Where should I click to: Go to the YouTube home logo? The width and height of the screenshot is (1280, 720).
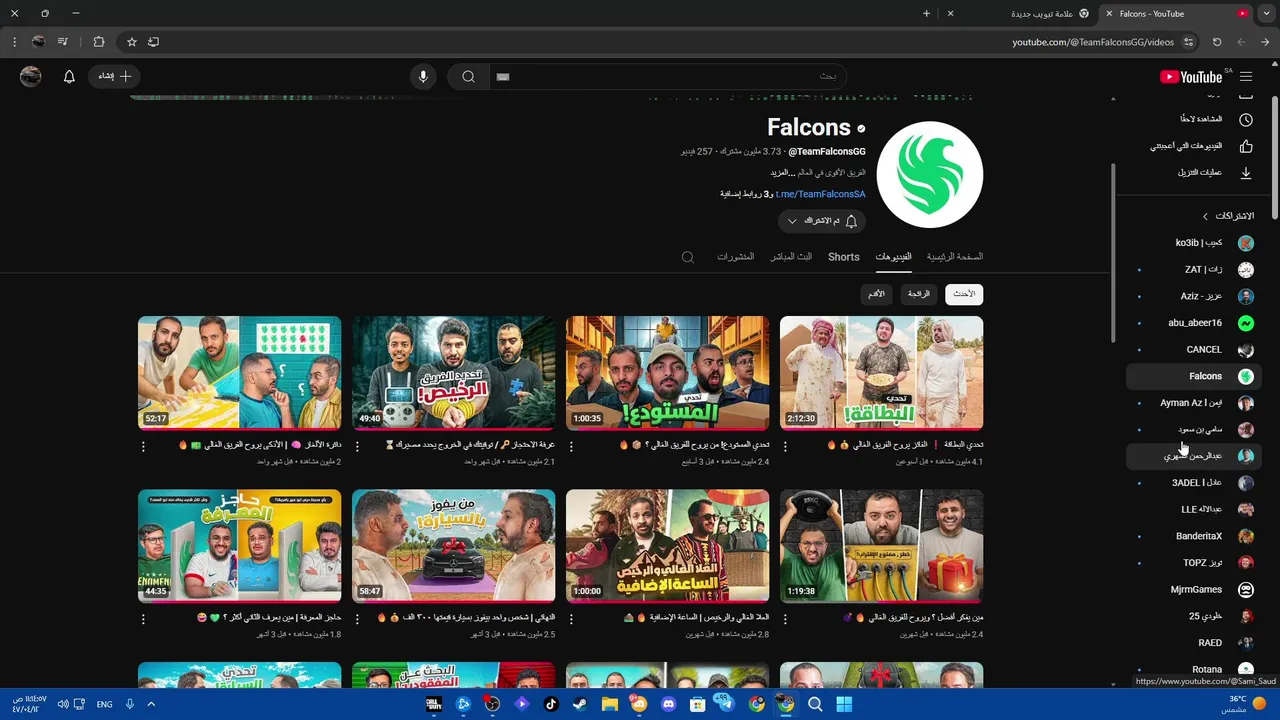(1191, 77)
